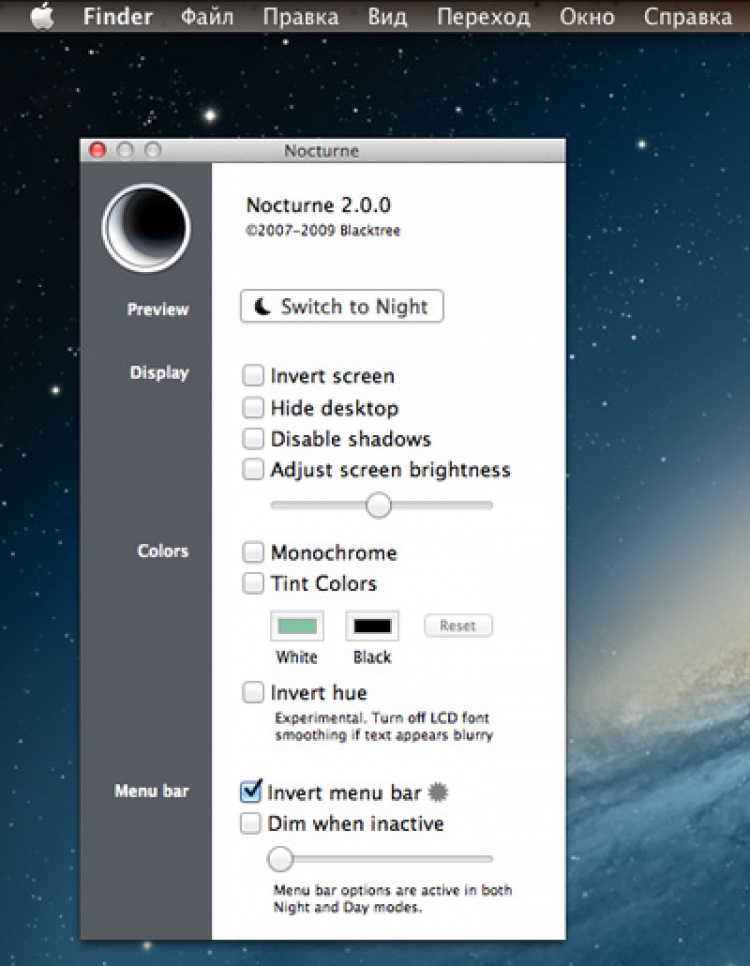Open the Apple menu
Screen dimensions: 750x966
coord(42,17)
